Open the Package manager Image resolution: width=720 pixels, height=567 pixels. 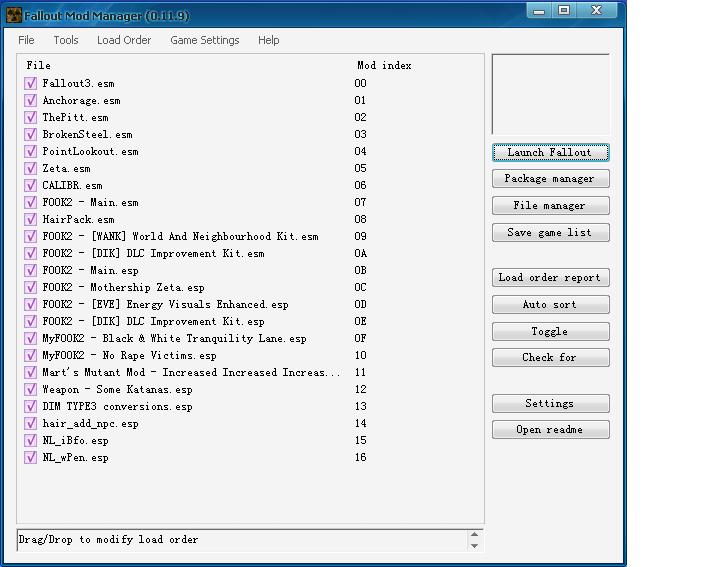[551, 179]
